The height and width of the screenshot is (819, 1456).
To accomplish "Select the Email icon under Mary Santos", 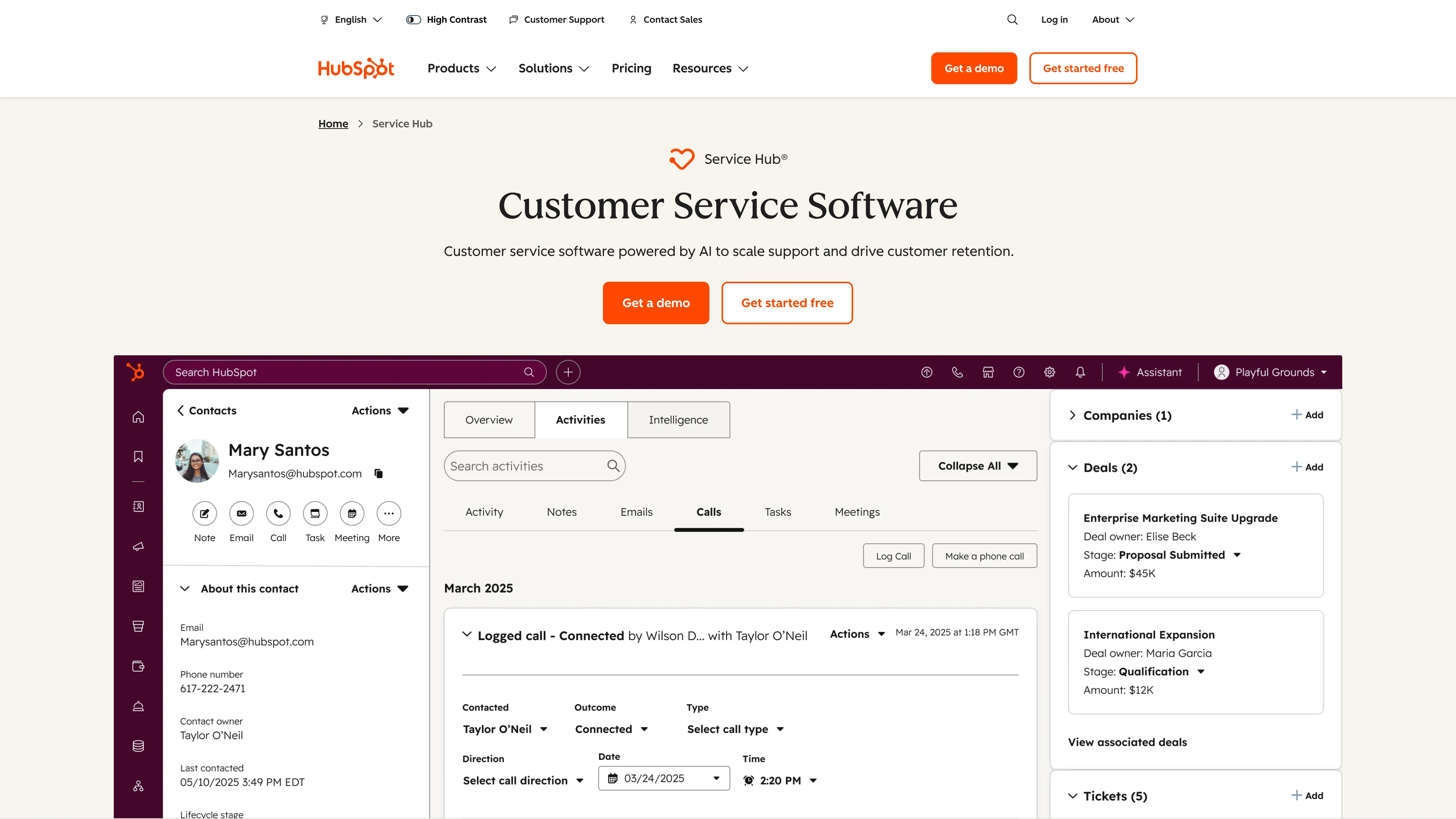I will point(242,514).
